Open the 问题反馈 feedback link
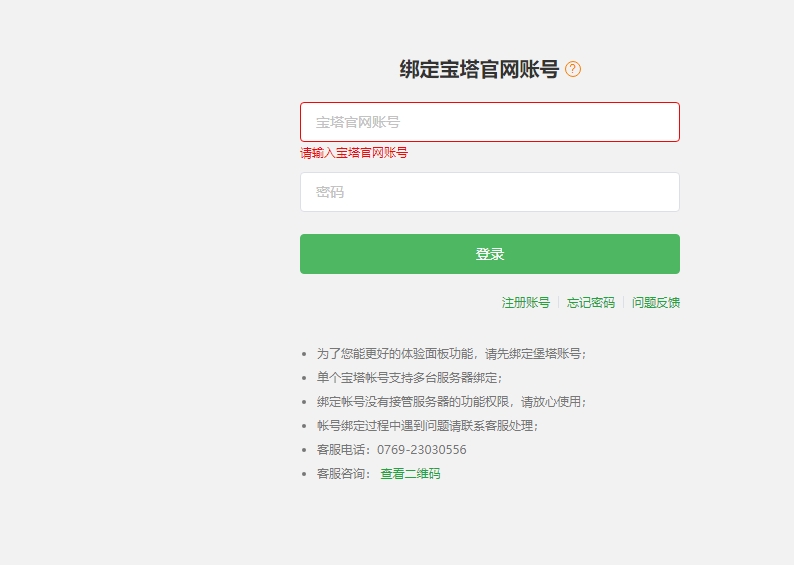The height and width of the screenshot is (565, 794). pos(656,303)
